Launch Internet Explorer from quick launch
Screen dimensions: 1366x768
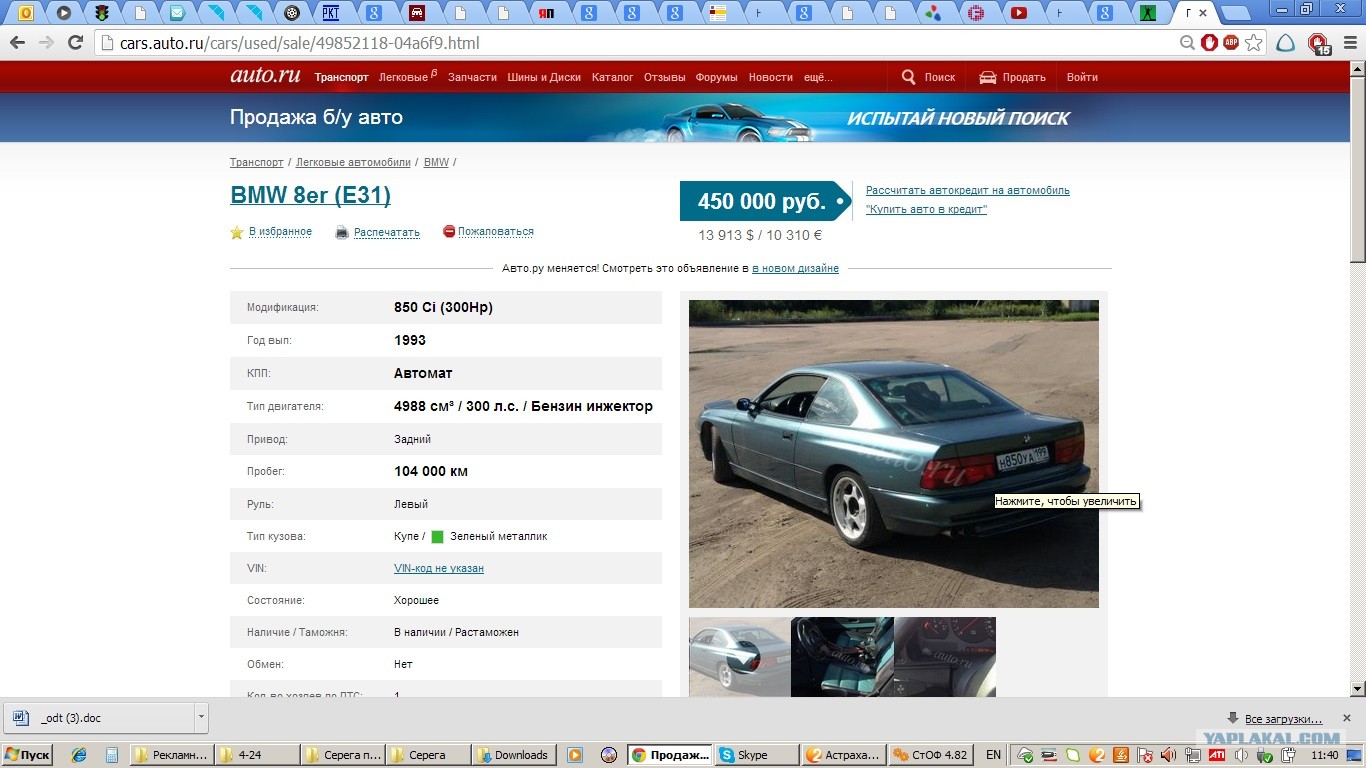pos(79,755)
